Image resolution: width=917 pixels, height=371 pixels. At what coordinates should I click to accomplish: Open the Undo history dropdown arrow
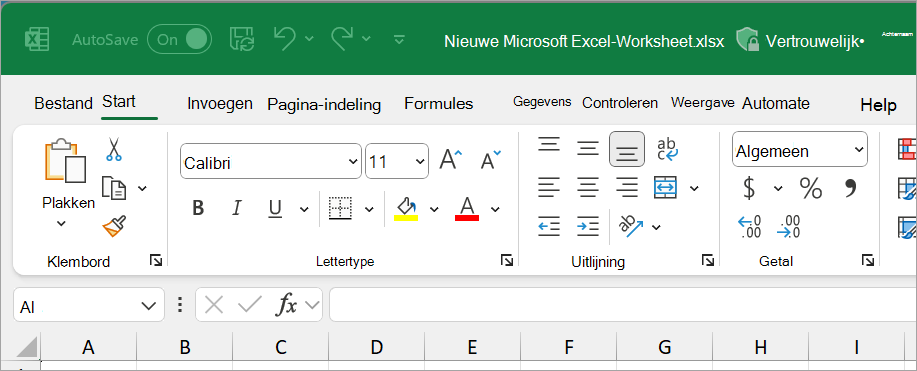click(x=309, y=39)
